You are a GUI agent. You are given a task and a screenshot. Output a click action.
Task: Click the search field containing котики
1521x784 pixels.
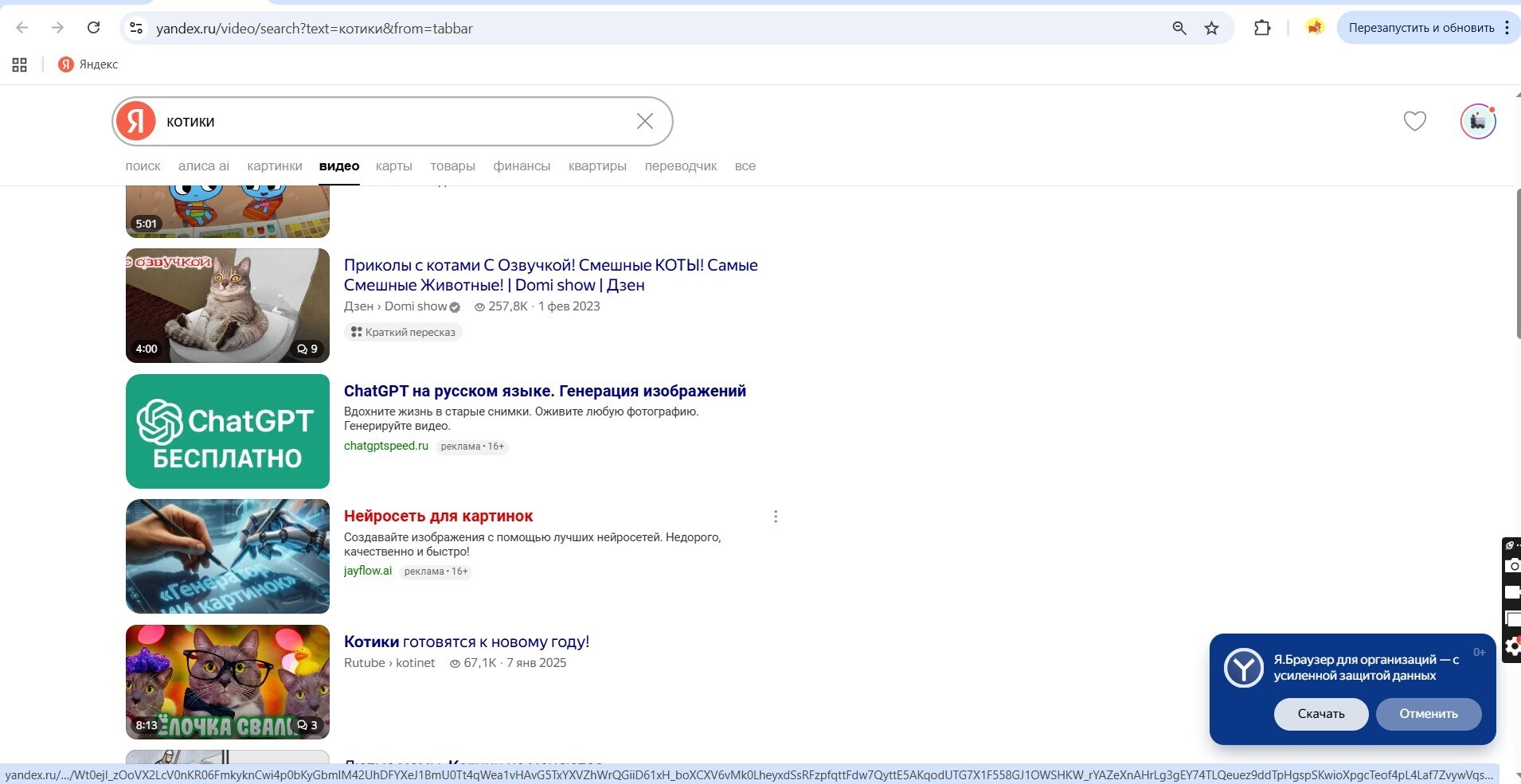(x=394, y=121)
